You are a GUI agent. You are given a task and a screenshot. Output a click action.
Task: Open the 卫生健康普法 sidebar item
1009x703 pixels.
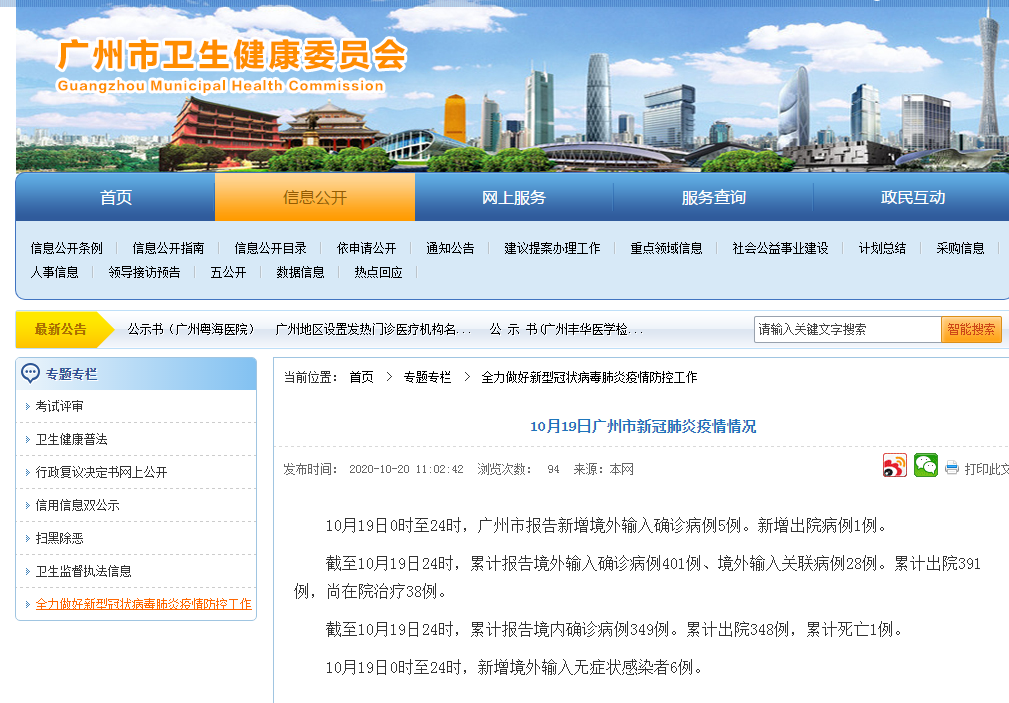tap(71, 439)
